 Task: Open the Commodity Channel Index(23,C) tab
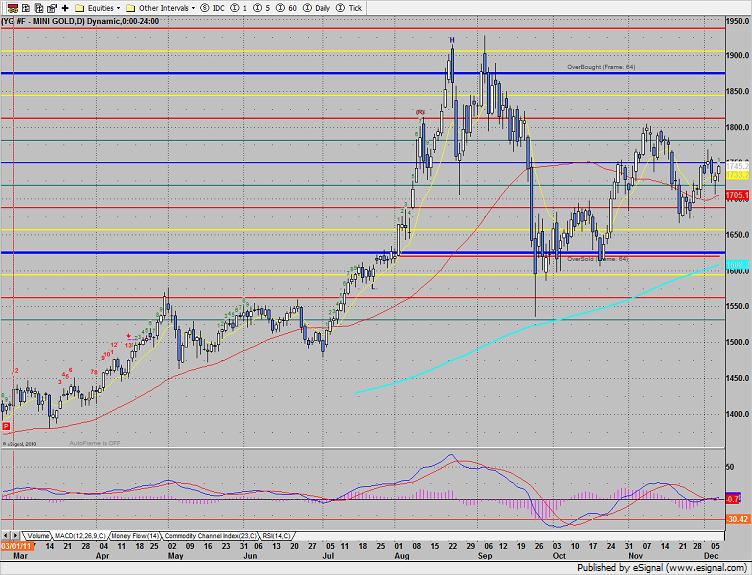217,535
